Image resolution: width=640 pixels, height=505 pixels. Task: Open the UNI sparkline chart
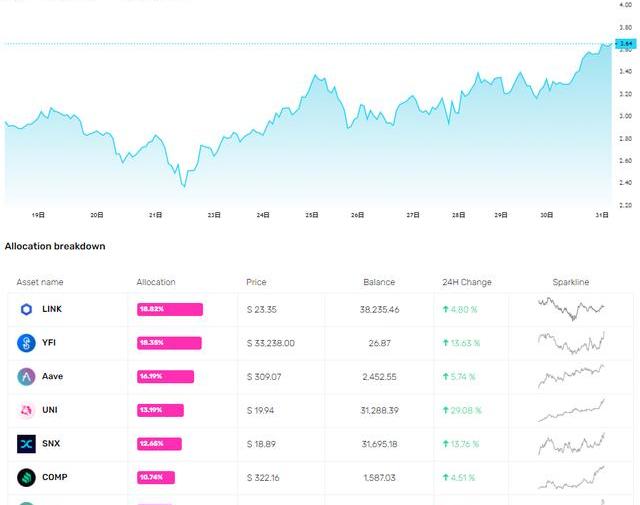click(571, 410)
